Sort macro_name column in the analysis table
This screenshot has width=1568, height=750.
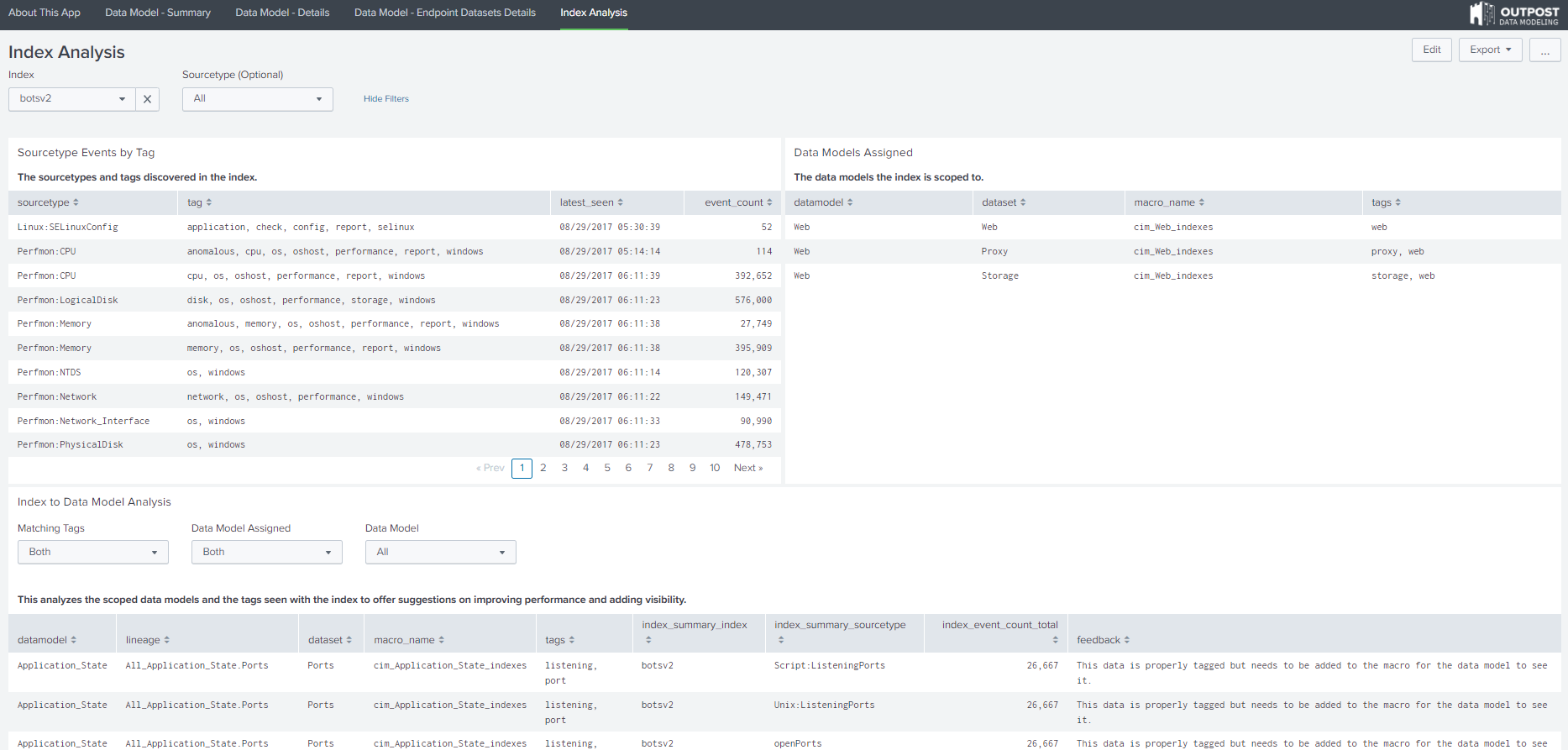pyautogui.click(x=409, y=640)
